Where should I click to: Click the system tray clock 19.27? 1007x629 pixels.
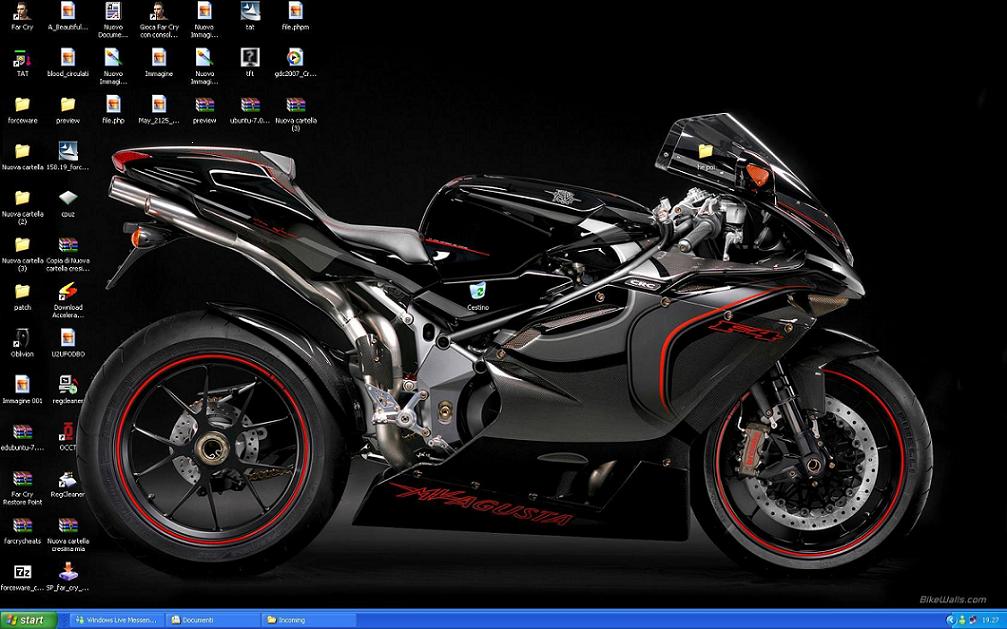coord(990,621)
